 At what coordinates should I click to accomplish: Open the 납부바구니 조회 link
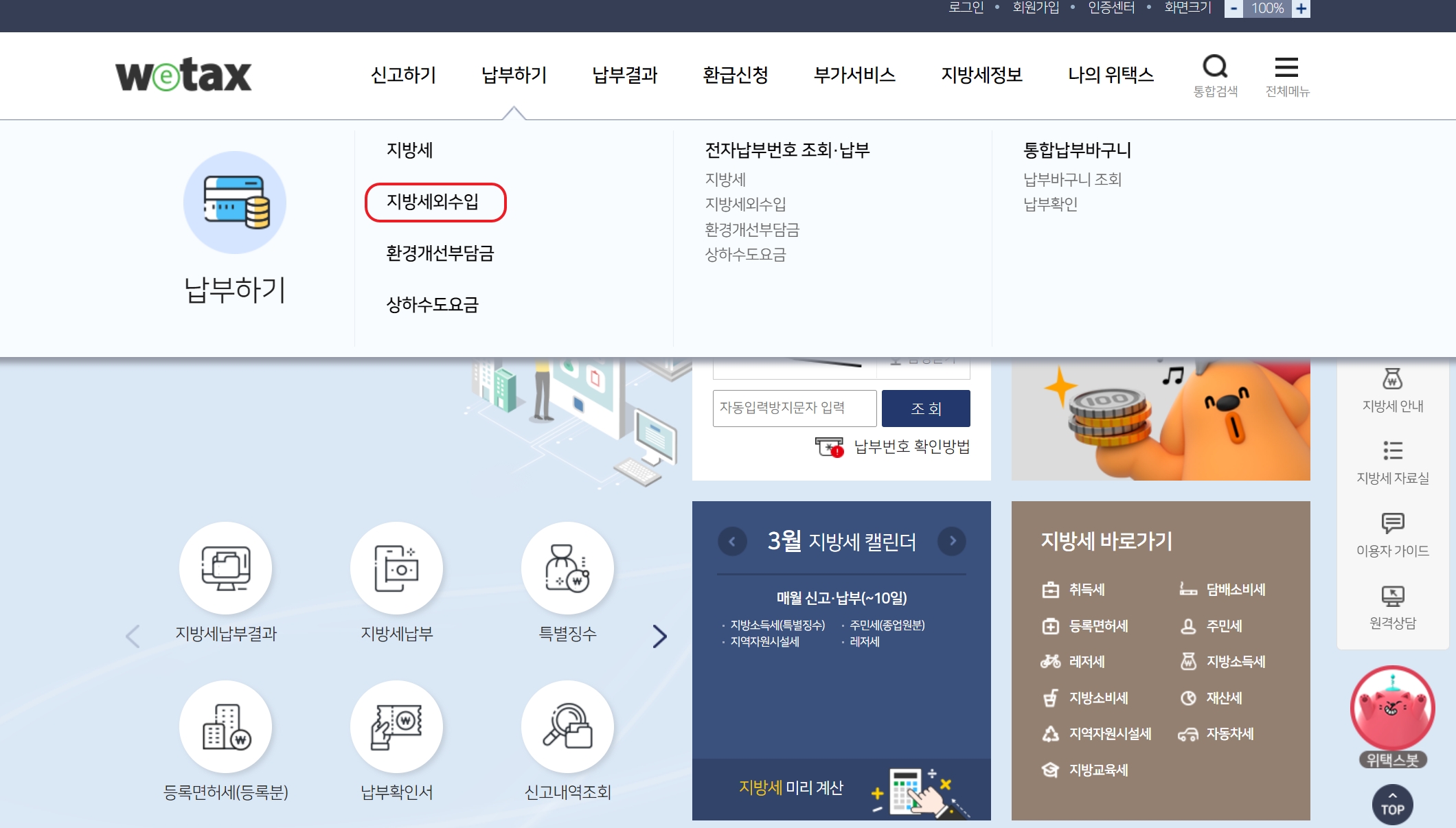click(x=1071, y=180)
